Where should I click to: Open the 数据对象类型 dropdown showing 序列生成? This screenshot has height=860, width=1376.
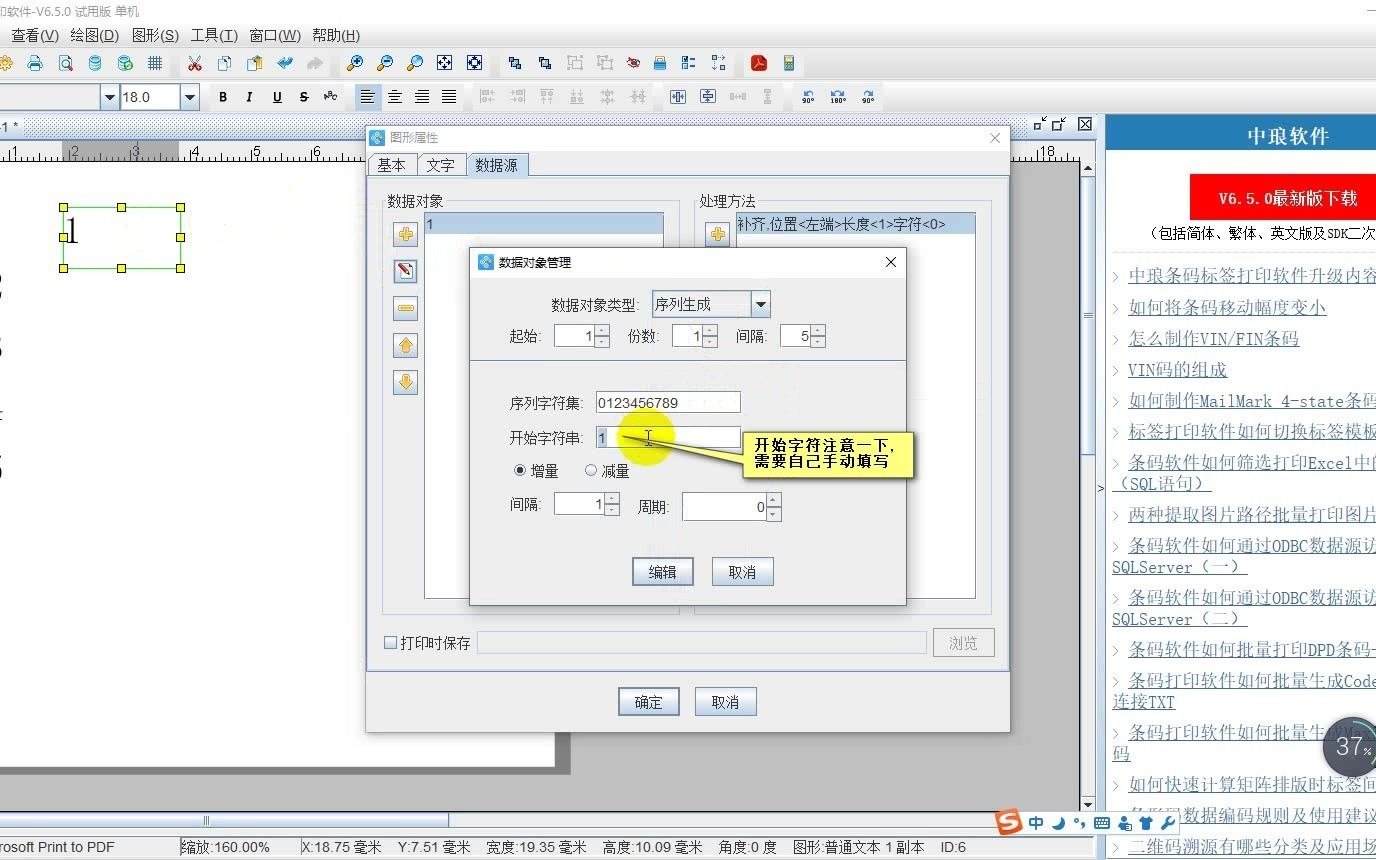pyautogui.click(x=760, y=303)
